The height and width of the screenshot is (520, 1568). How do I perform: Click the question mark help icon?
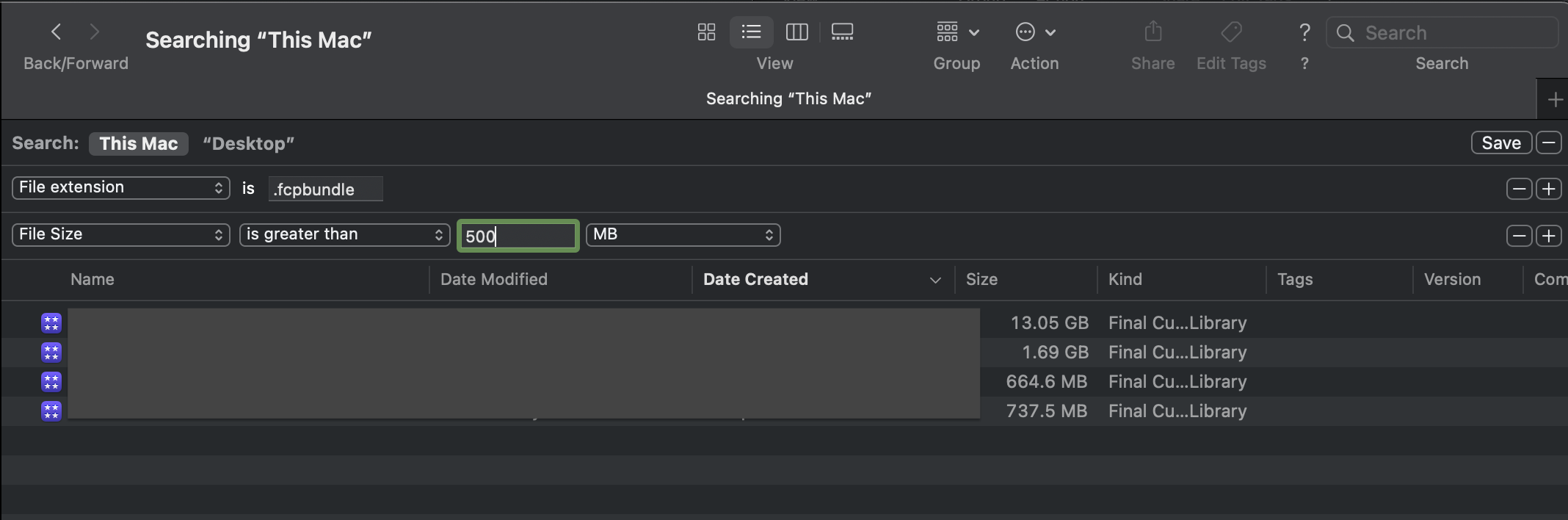(1304, 32)
